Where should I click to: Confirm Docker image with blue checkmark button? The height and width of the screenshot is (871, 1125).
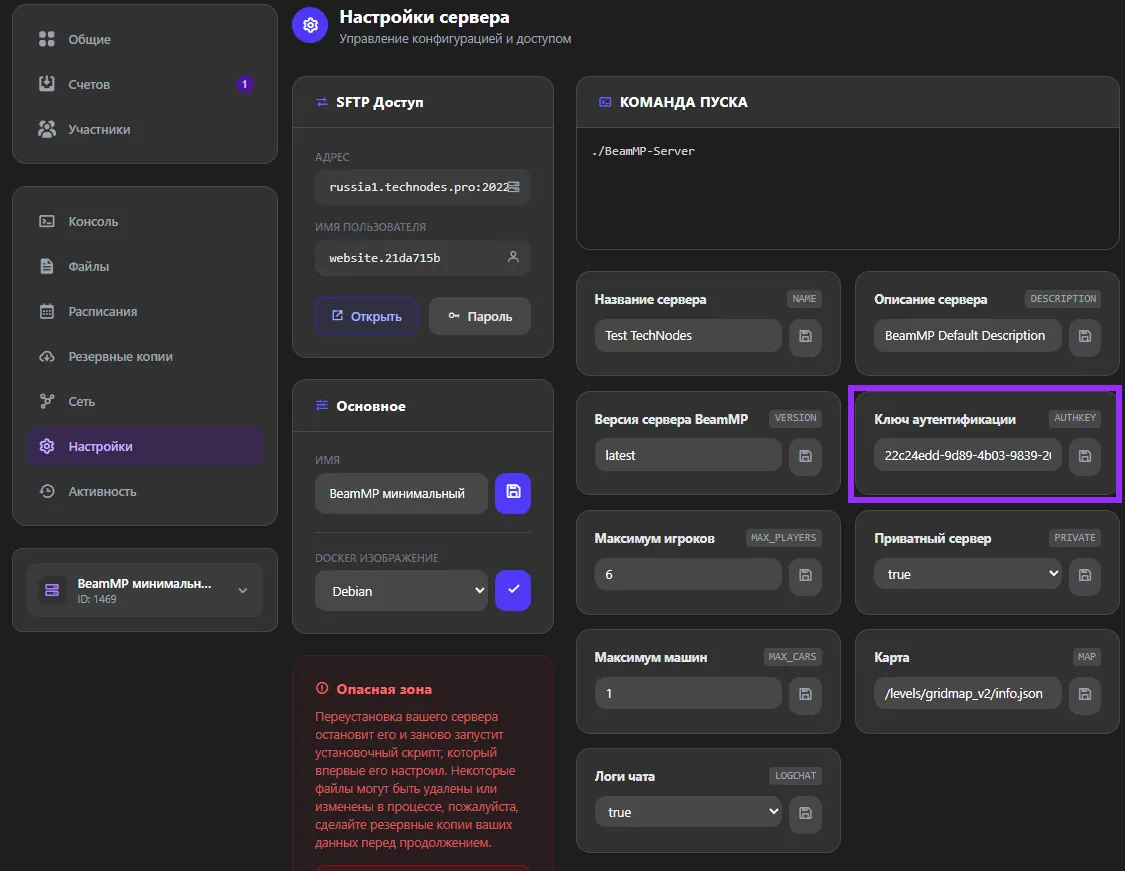click(513, 590)
